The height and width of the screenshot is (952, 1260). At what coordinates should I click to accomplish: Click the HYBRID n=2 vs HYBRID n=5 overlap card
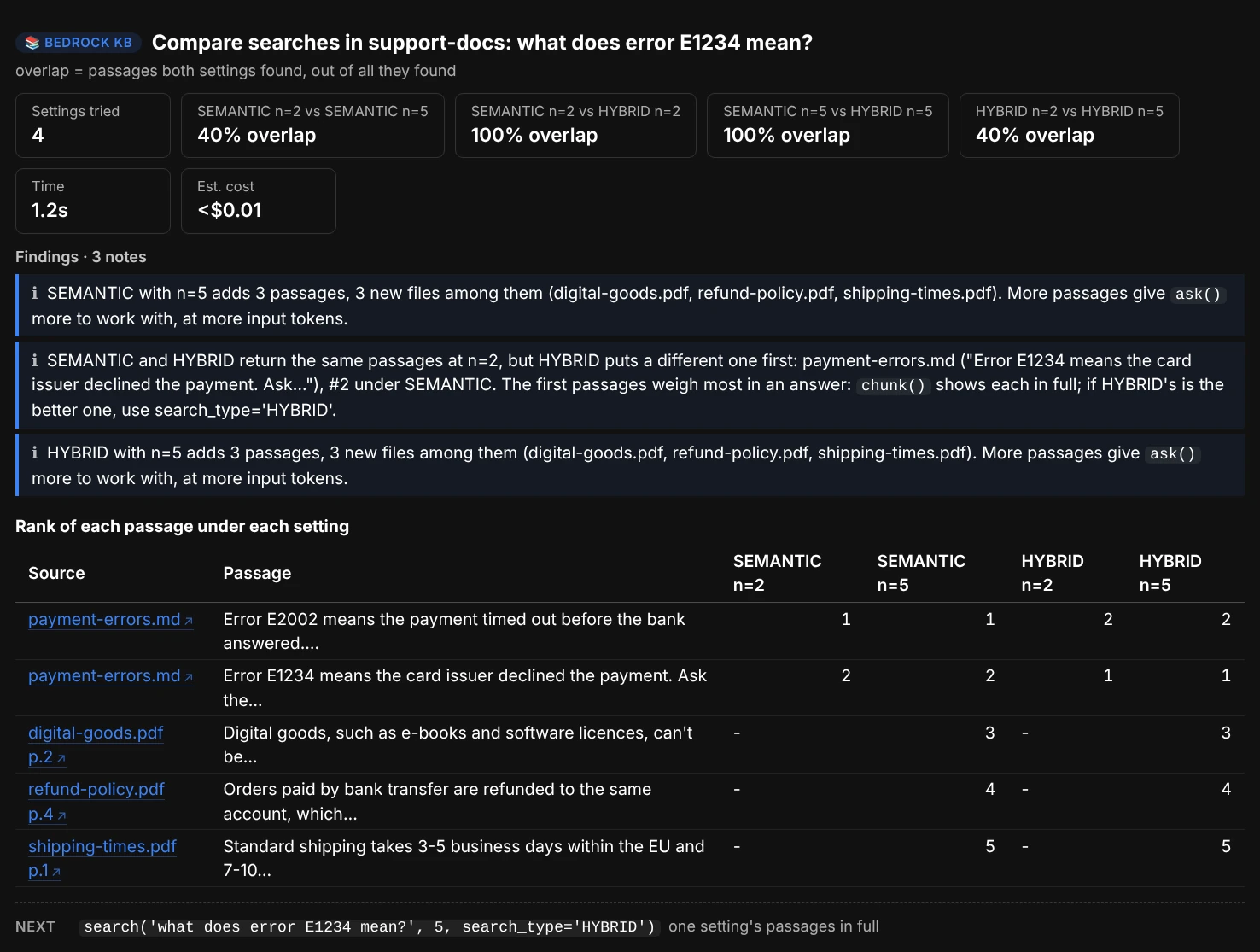tap(1069, 126)
